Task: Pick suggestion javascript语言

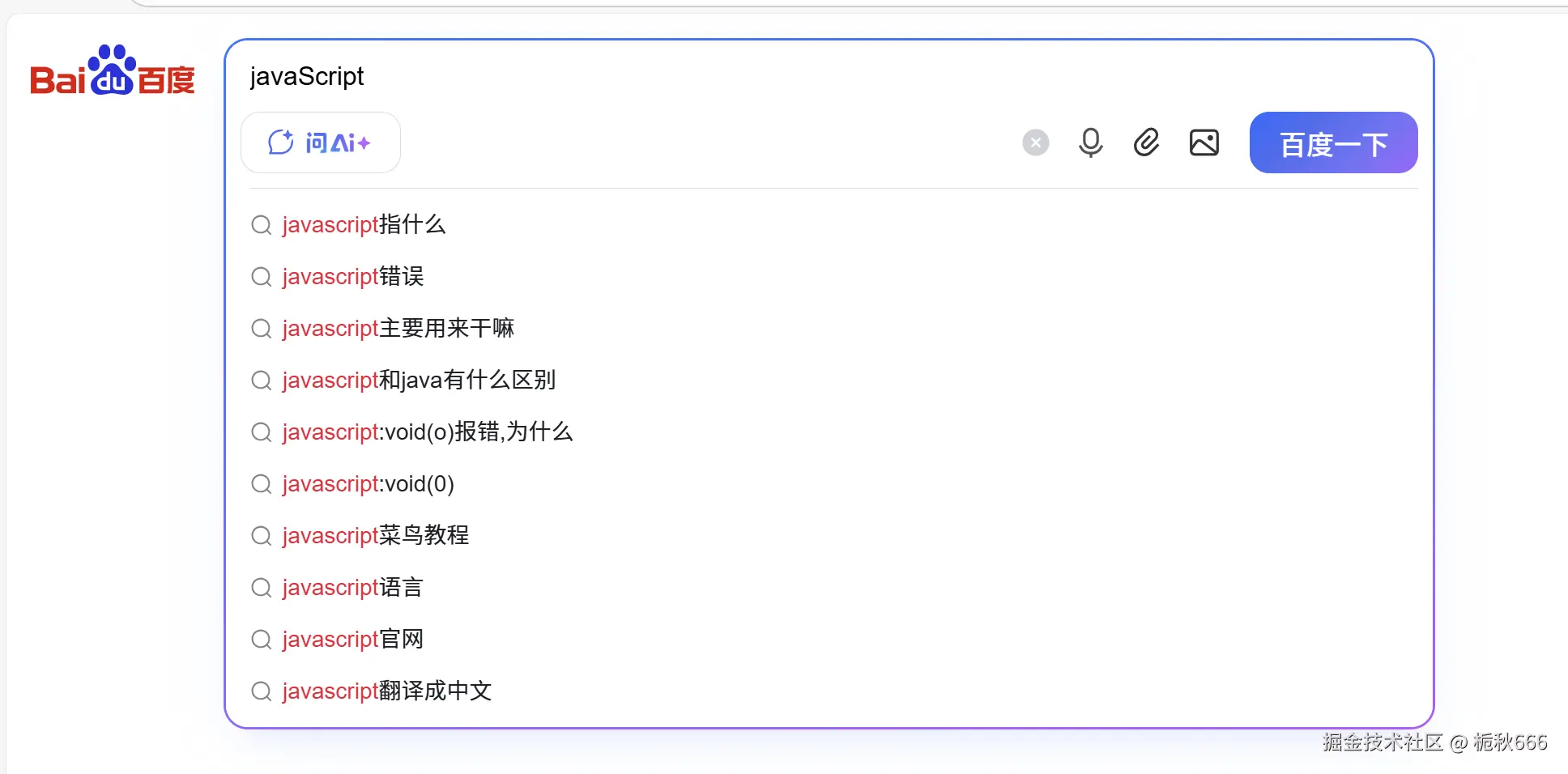Action: tap(353, 587)
